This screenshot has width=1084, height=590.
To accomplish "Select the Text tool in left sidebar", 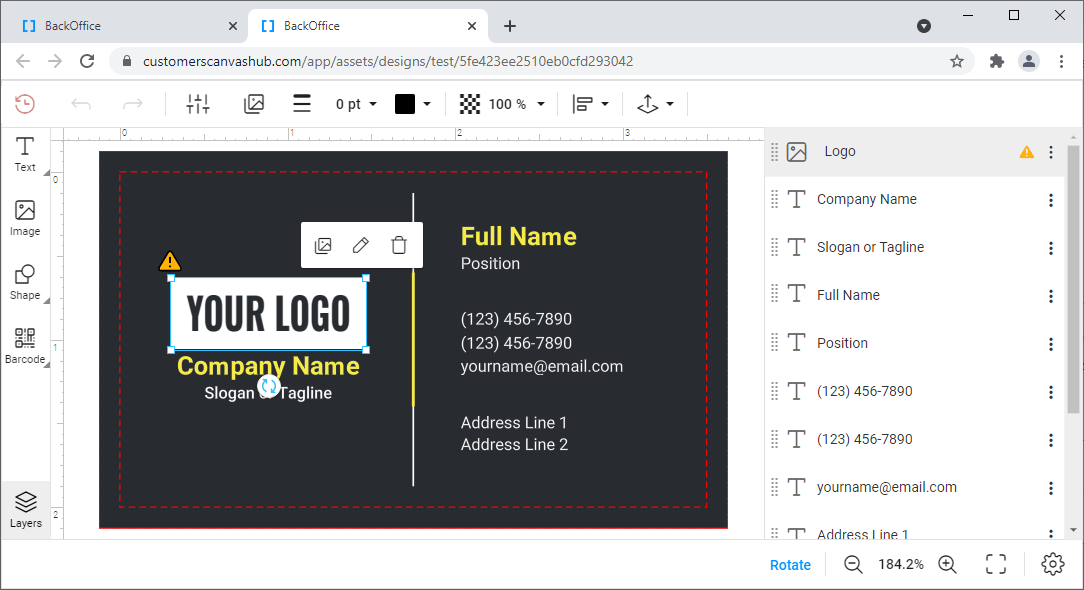I will click(x=25, y=155).
